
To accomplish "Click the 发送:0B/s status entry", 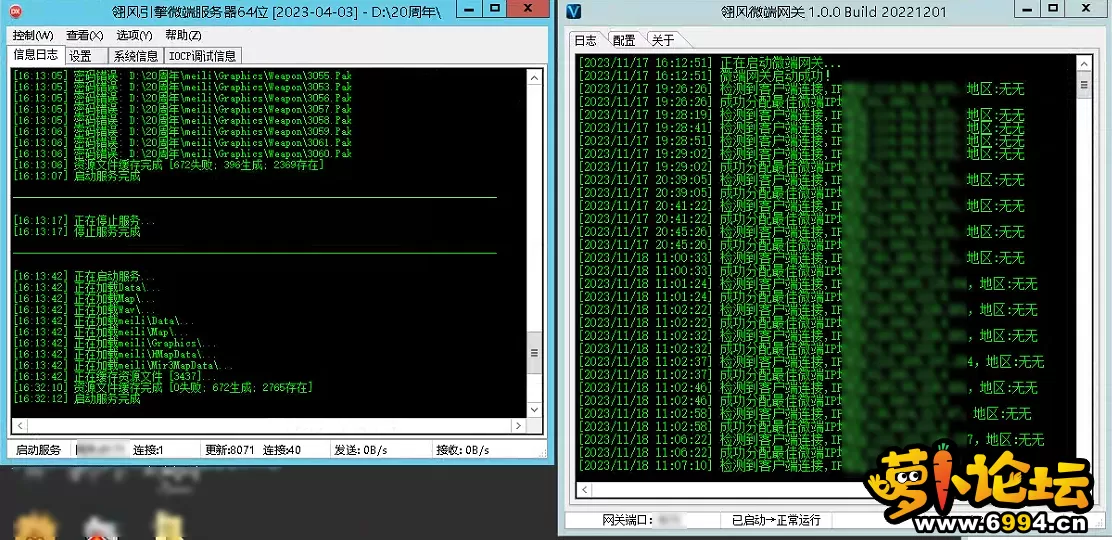I will pyautogui.click(x=361, y=450).
